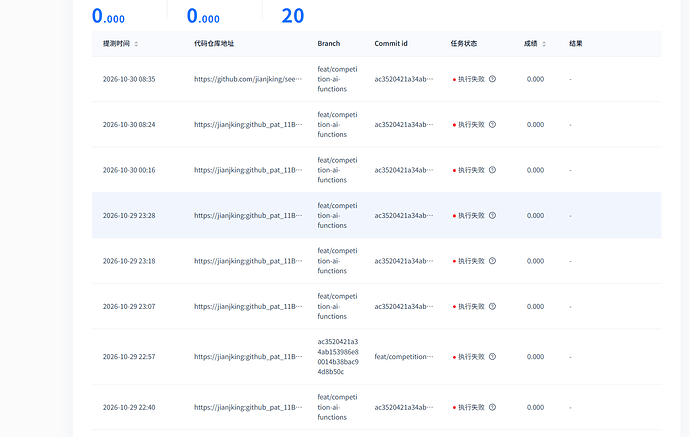Screen dimensions: 690x437
Task: Click the Commit id column header
Action: (391, 44)
